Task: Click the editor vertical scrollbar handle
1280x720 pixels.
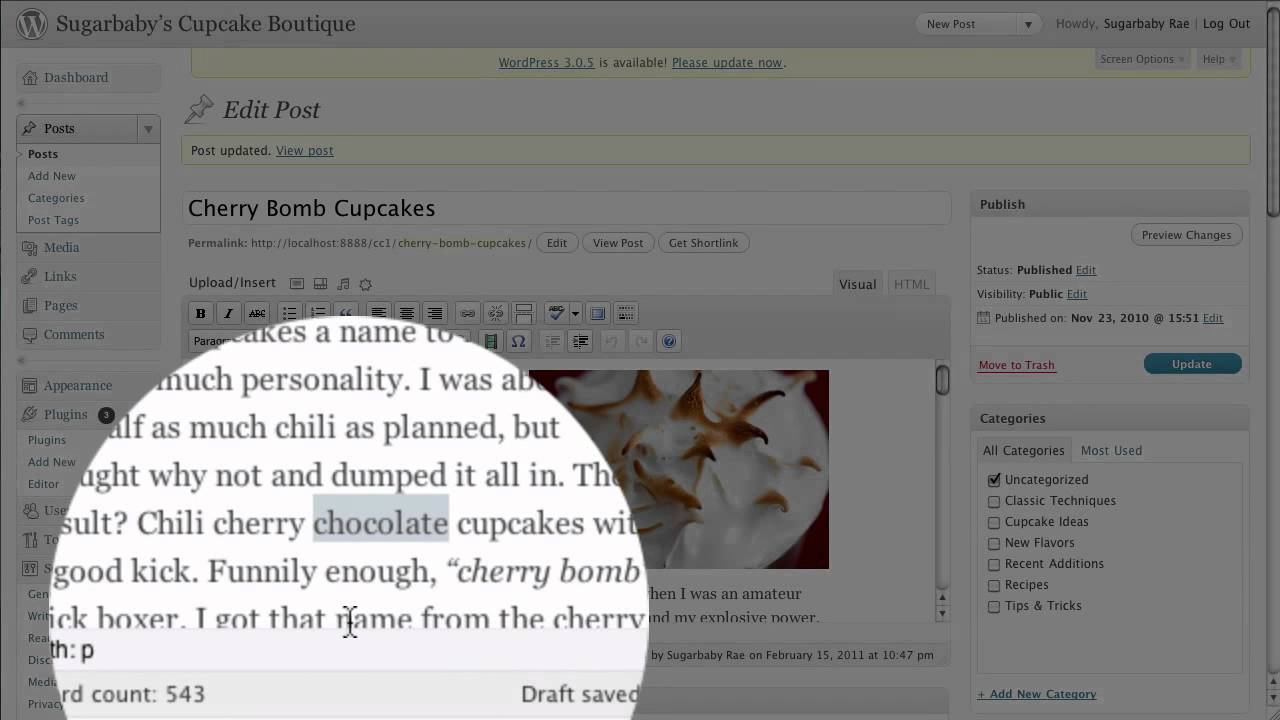Action: tap(942, 380)
